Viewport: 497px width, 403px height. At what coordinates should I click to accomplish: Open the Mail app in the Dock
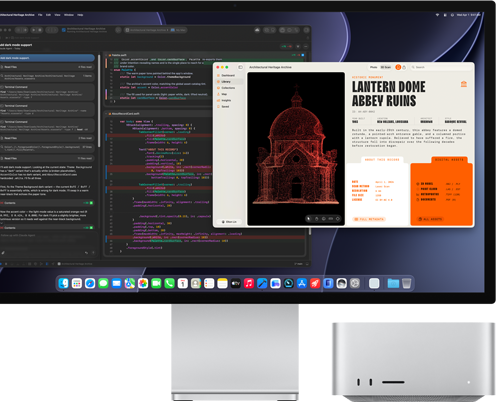(x=116, y=283)
